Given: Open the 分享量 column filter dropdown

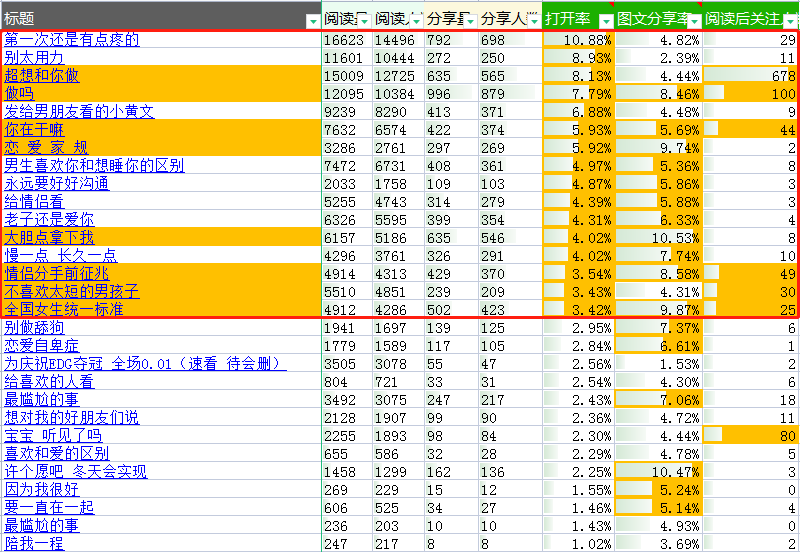Looking at the screenshot, I should click(470, 21).
